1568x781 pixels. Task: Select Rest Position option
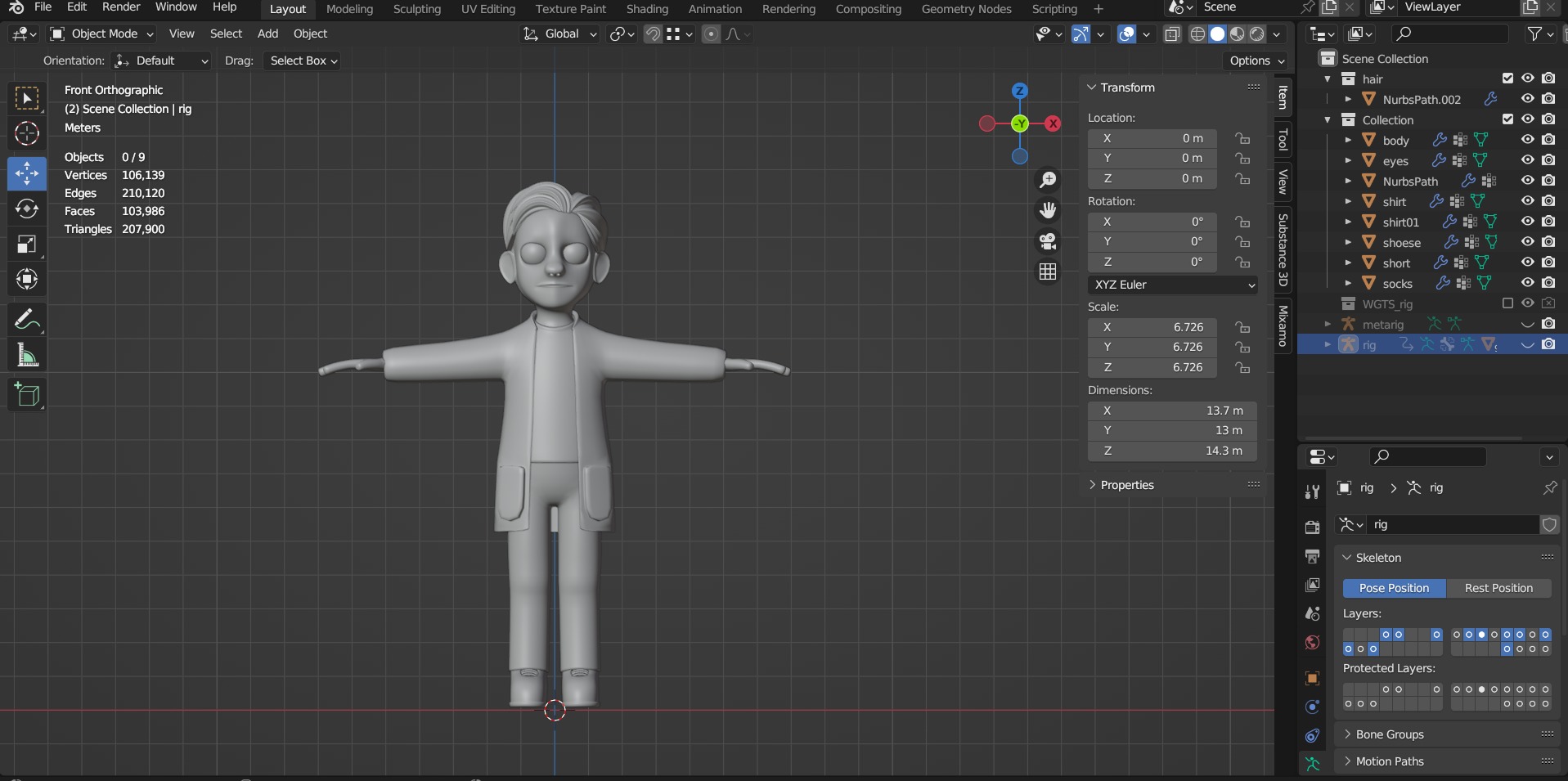(1498, 588)
